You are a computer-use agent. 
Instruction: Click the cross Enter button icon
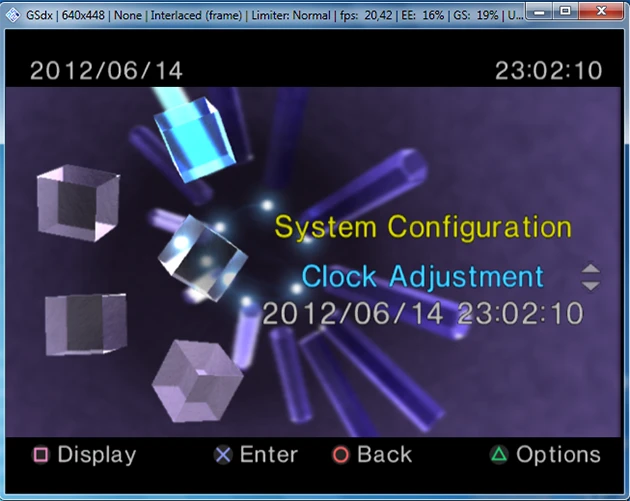tap(223, 455)
